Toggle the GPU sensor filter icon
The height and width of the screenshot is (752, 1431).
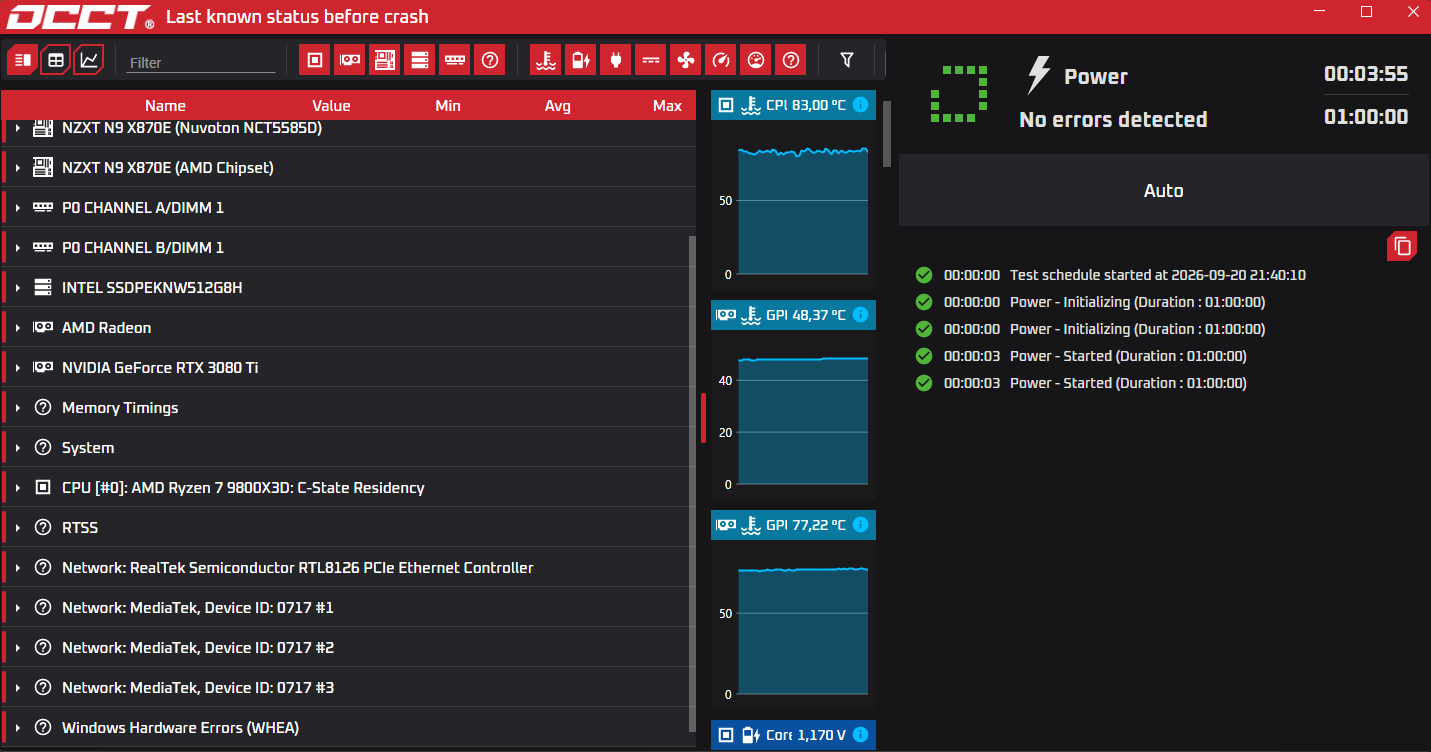[349, 60]
